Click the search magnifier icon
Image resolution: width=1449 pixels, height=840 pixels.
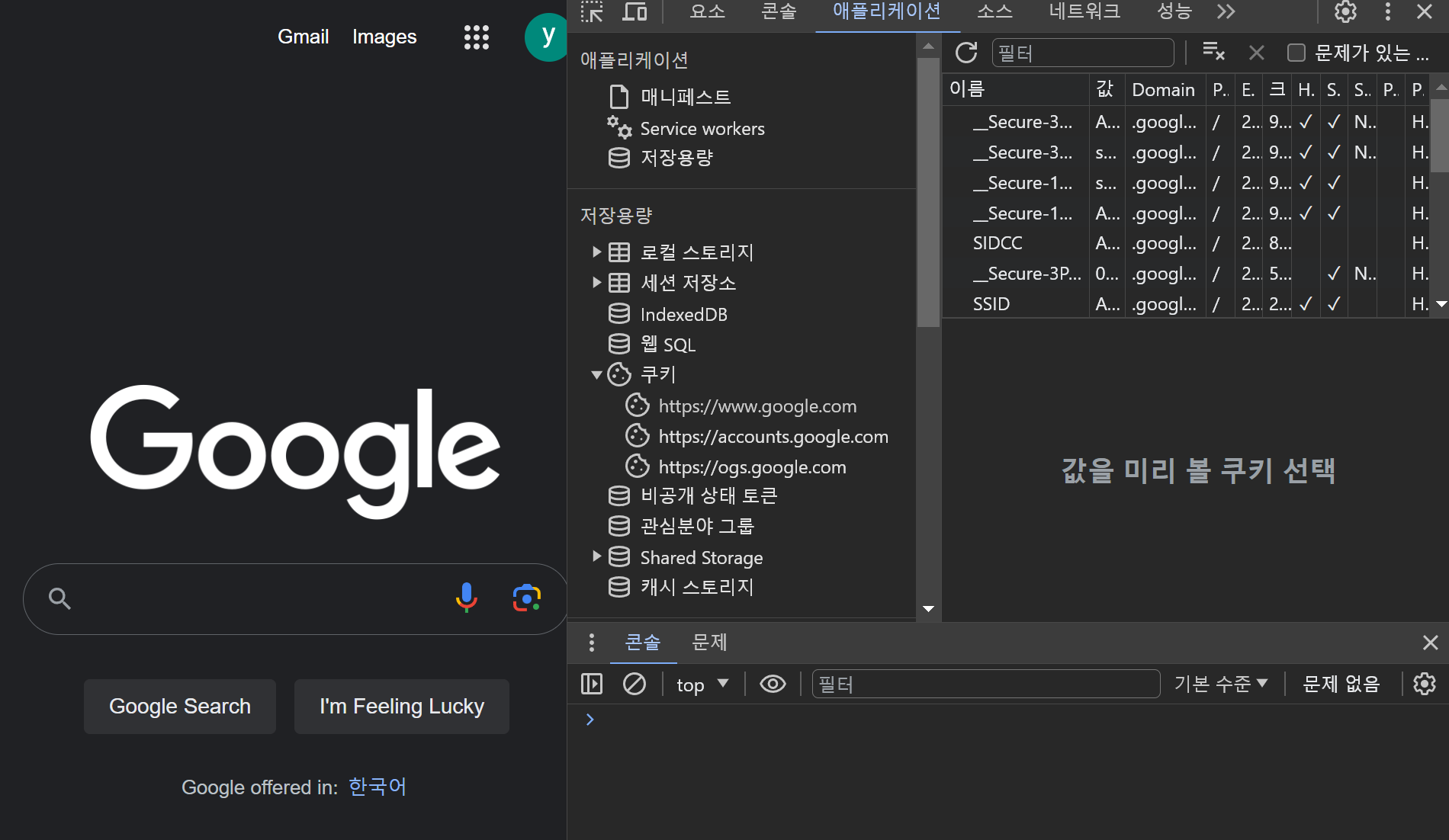click(x=59, y=599)
